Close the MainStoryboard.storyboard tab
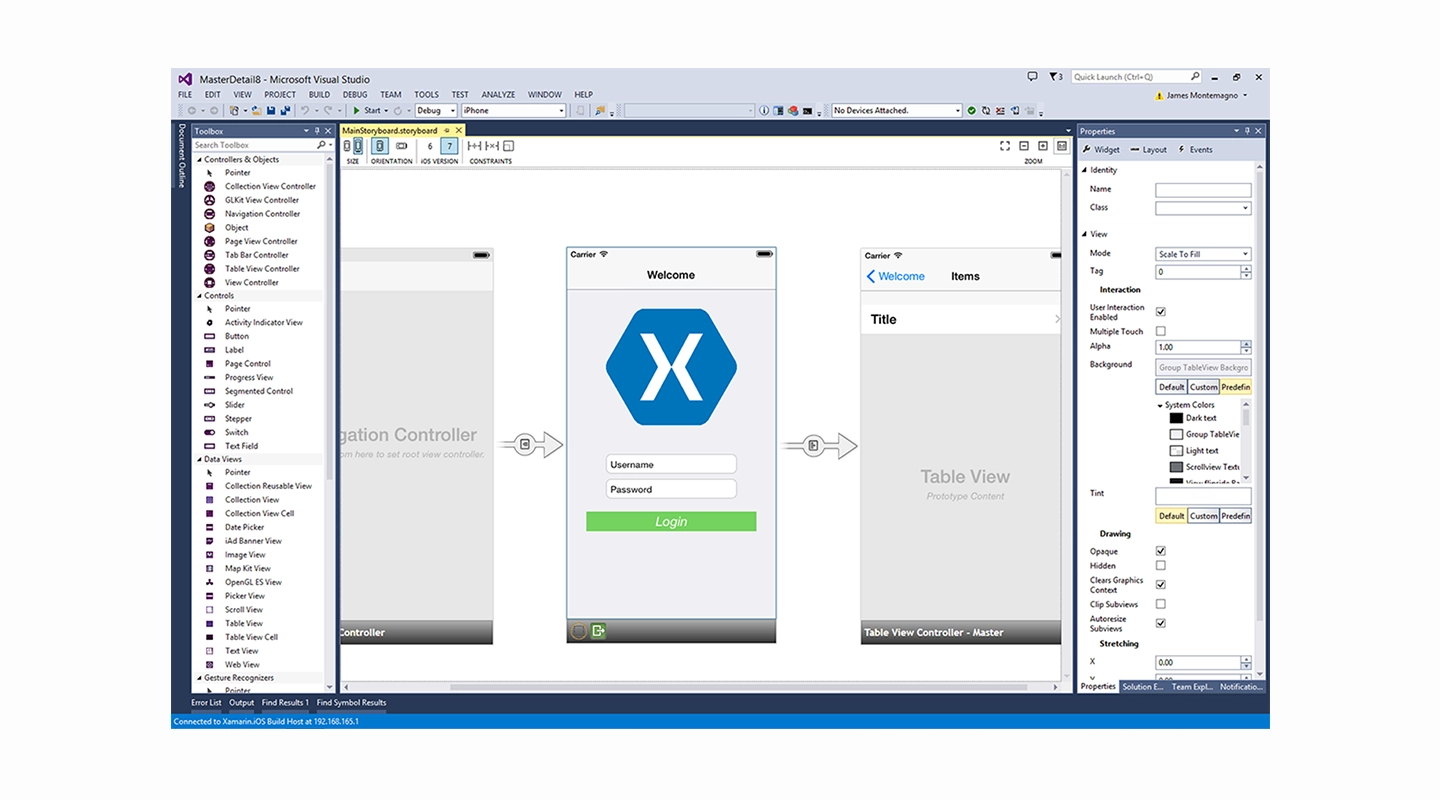1440x800 pixels. (x=460, y=131)
